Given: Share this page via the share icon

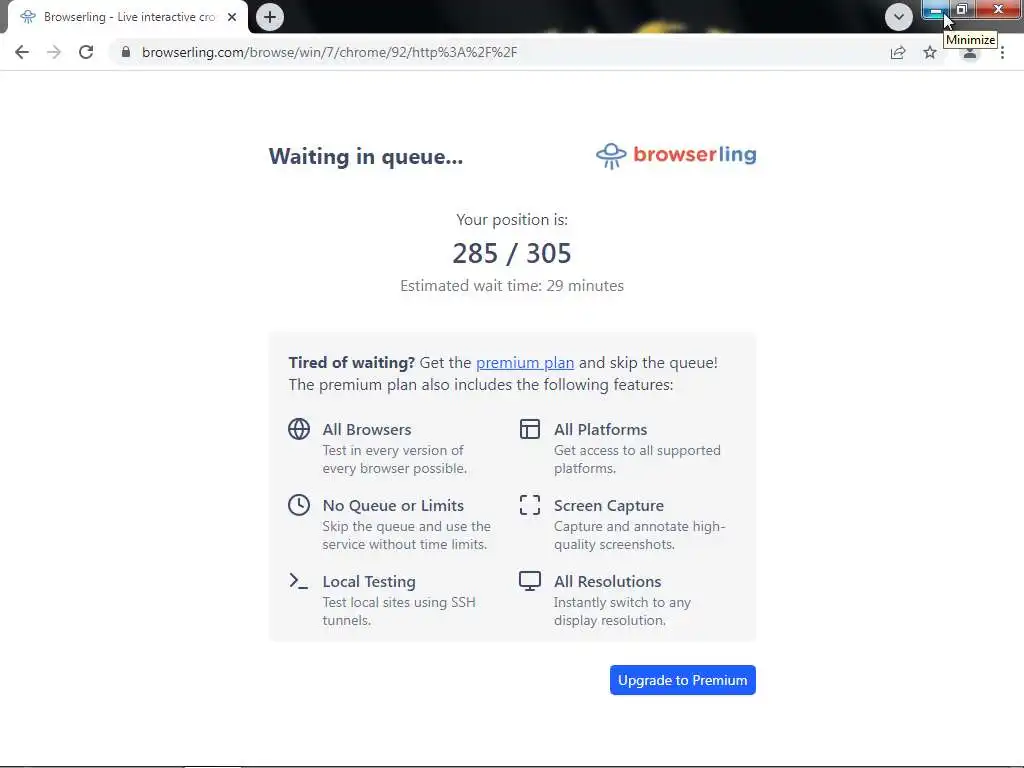Looking at the screenshot, I should tap(898, 52).
